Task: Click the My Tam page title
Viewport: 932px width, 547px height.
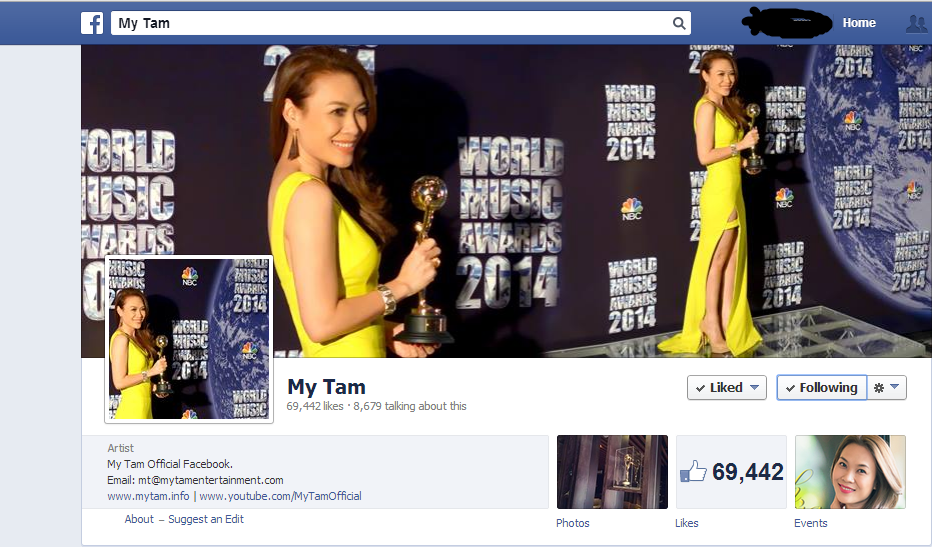Action: [326, 387]
